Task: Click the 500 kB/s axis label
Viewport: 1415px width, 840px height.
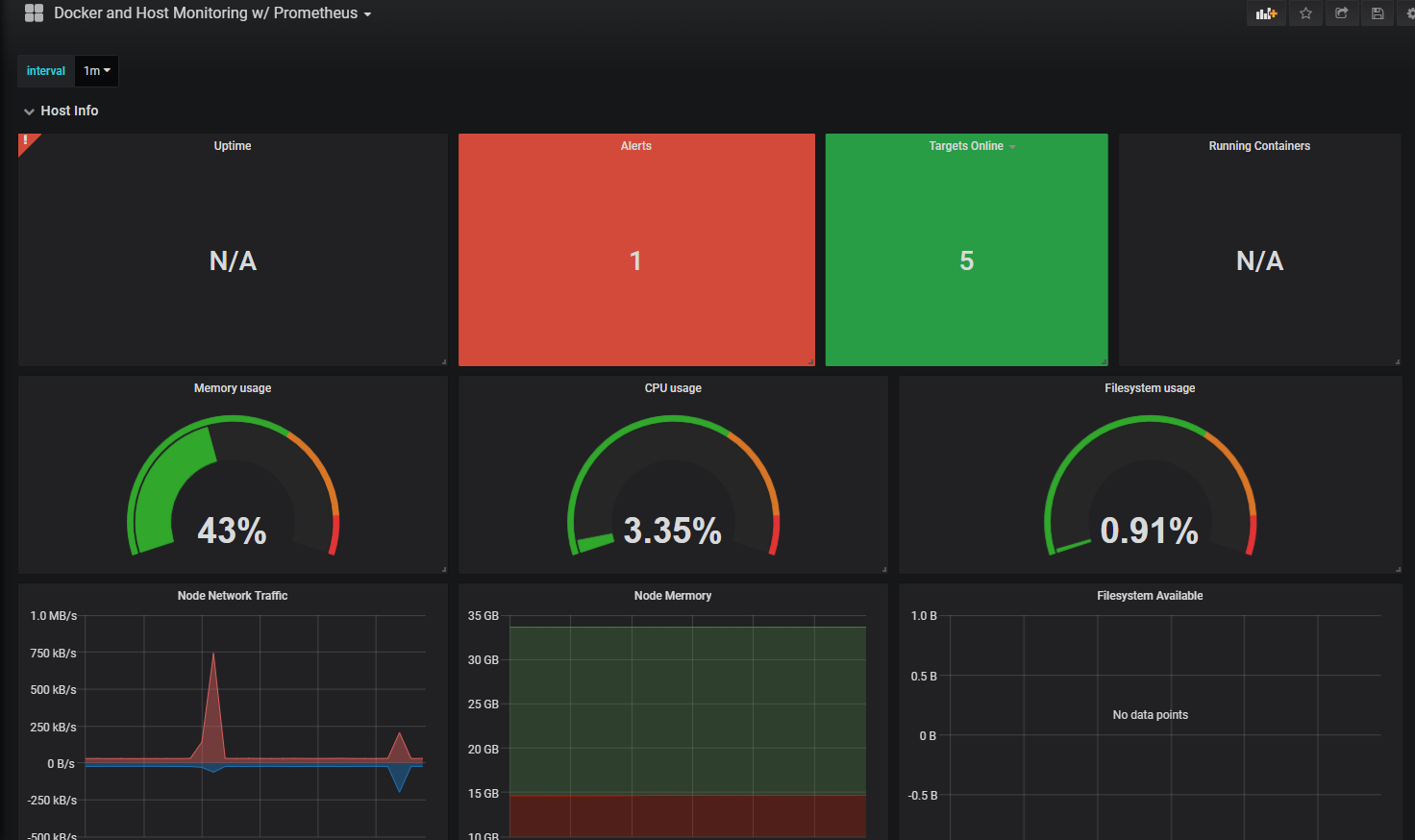Action: [54, 690]
